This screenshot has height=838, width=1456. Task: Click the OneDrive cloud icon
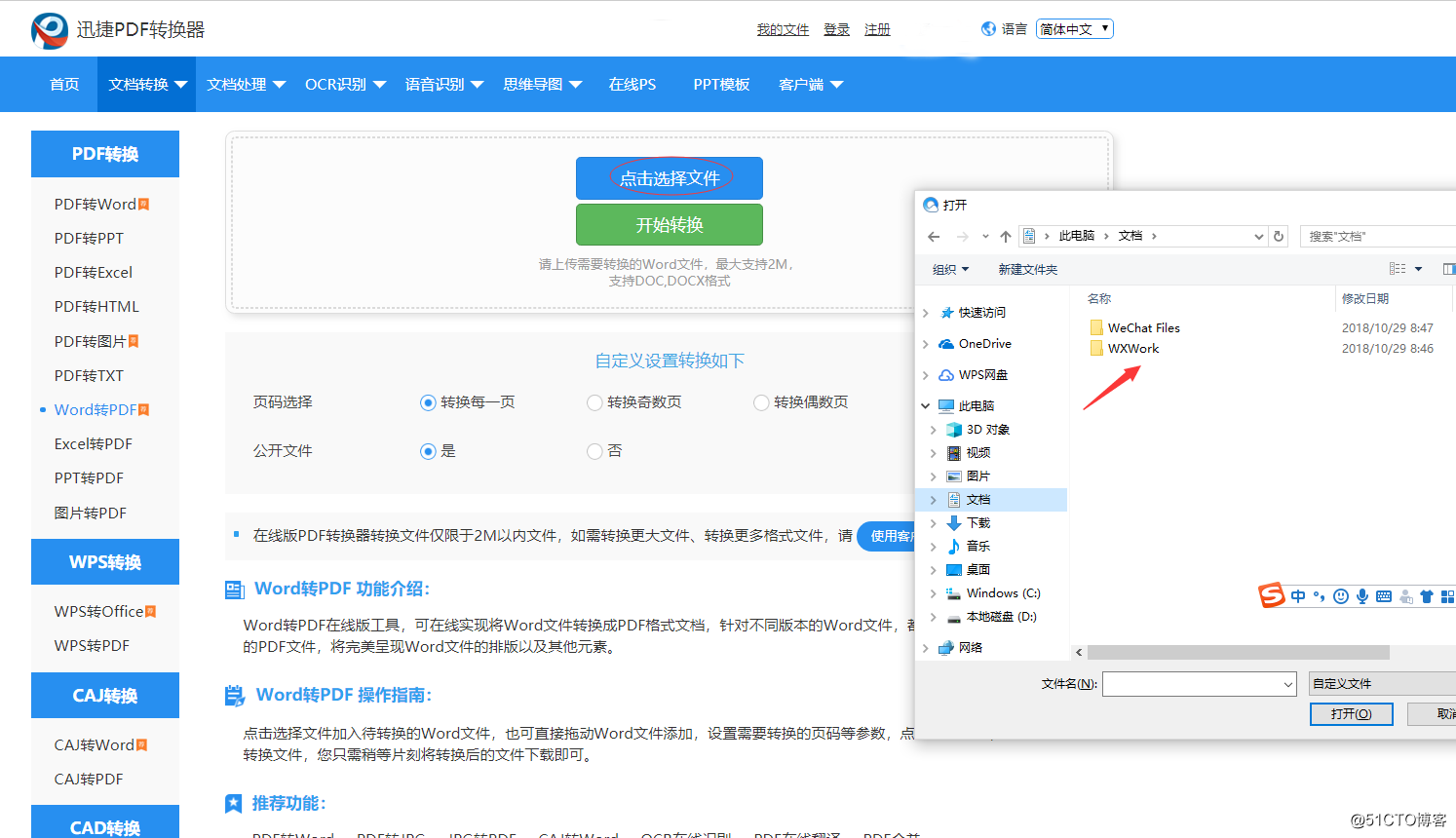(946, 344)
